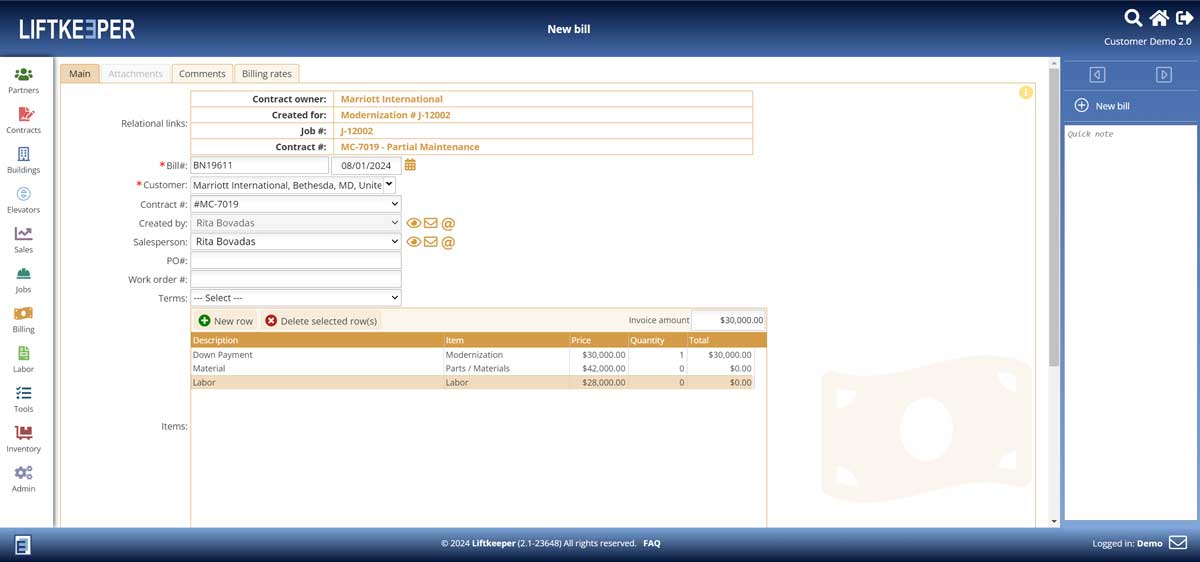
Task: Click the PO# input field
Action: (296, 260)
